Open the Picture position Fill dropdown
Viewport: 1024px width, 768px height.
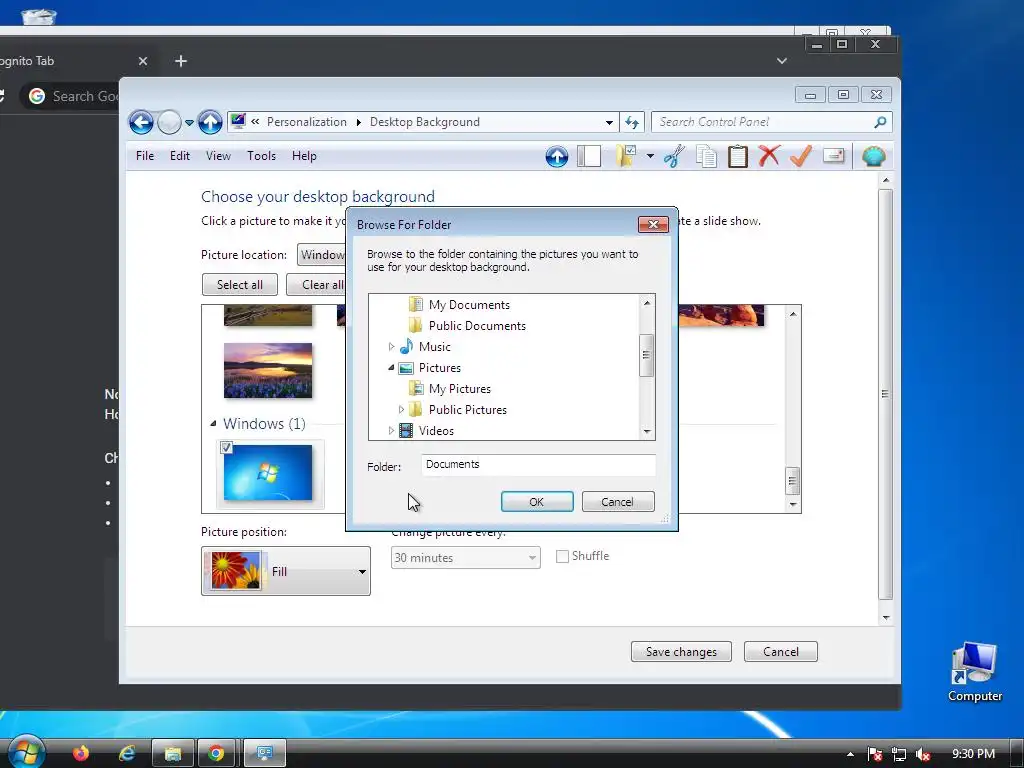pos(286,571)
